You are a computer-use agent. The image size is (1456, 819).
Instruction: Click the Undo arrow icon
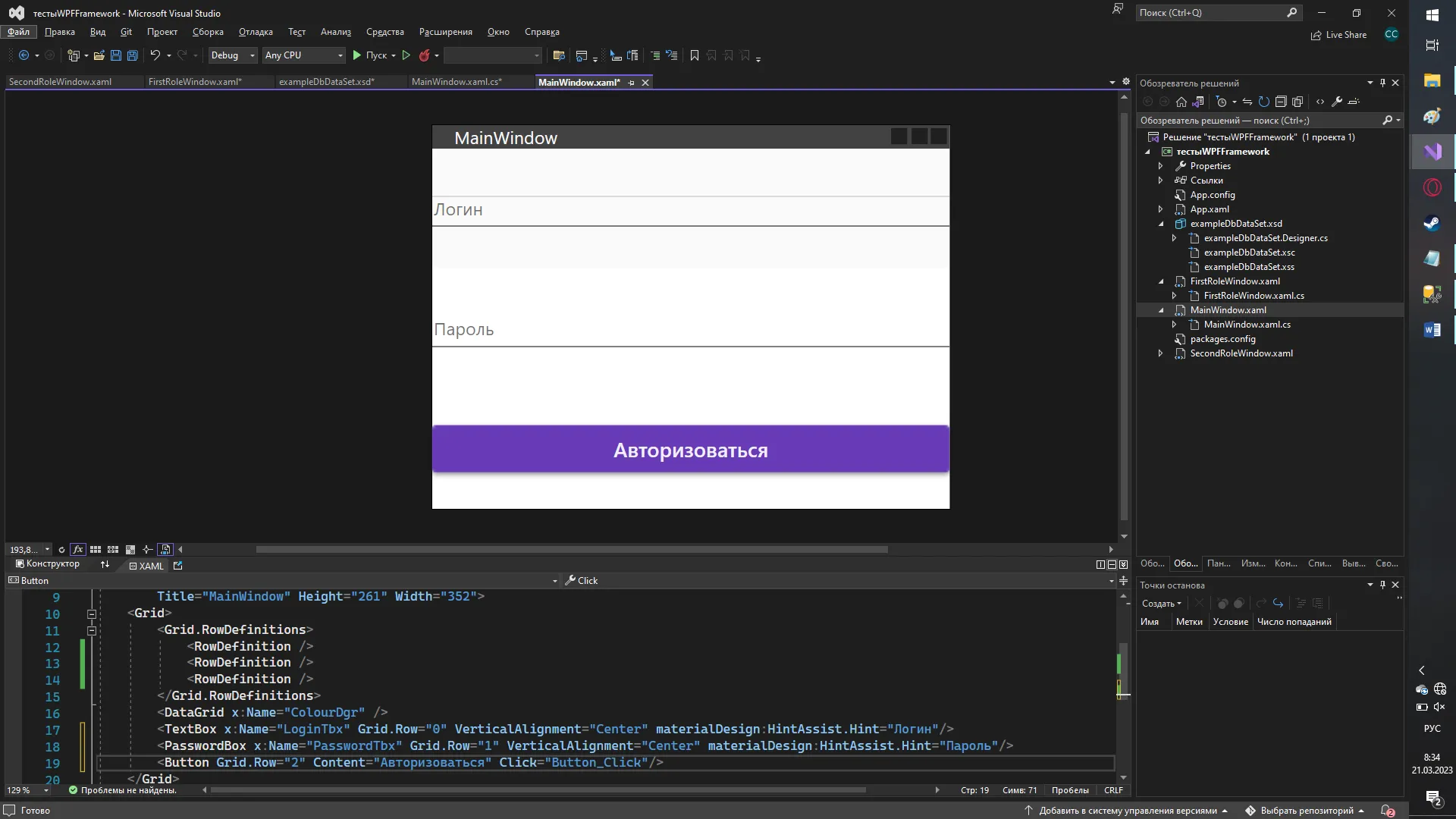pyautogui.click(x=155, y=55)
